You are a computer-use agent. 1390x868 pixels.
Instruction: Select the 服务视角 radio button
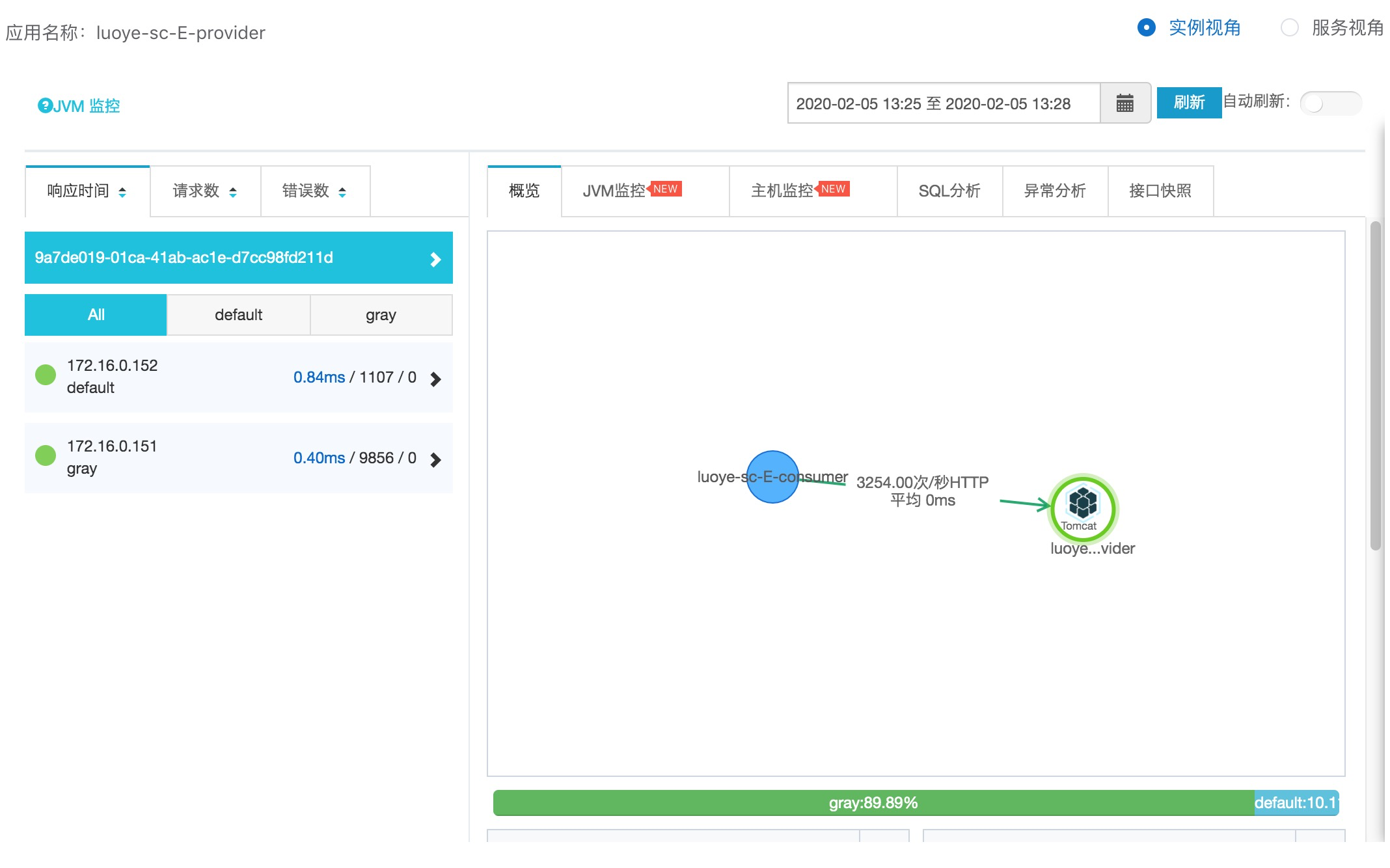pyautogui.click(x=1289, y=27)
